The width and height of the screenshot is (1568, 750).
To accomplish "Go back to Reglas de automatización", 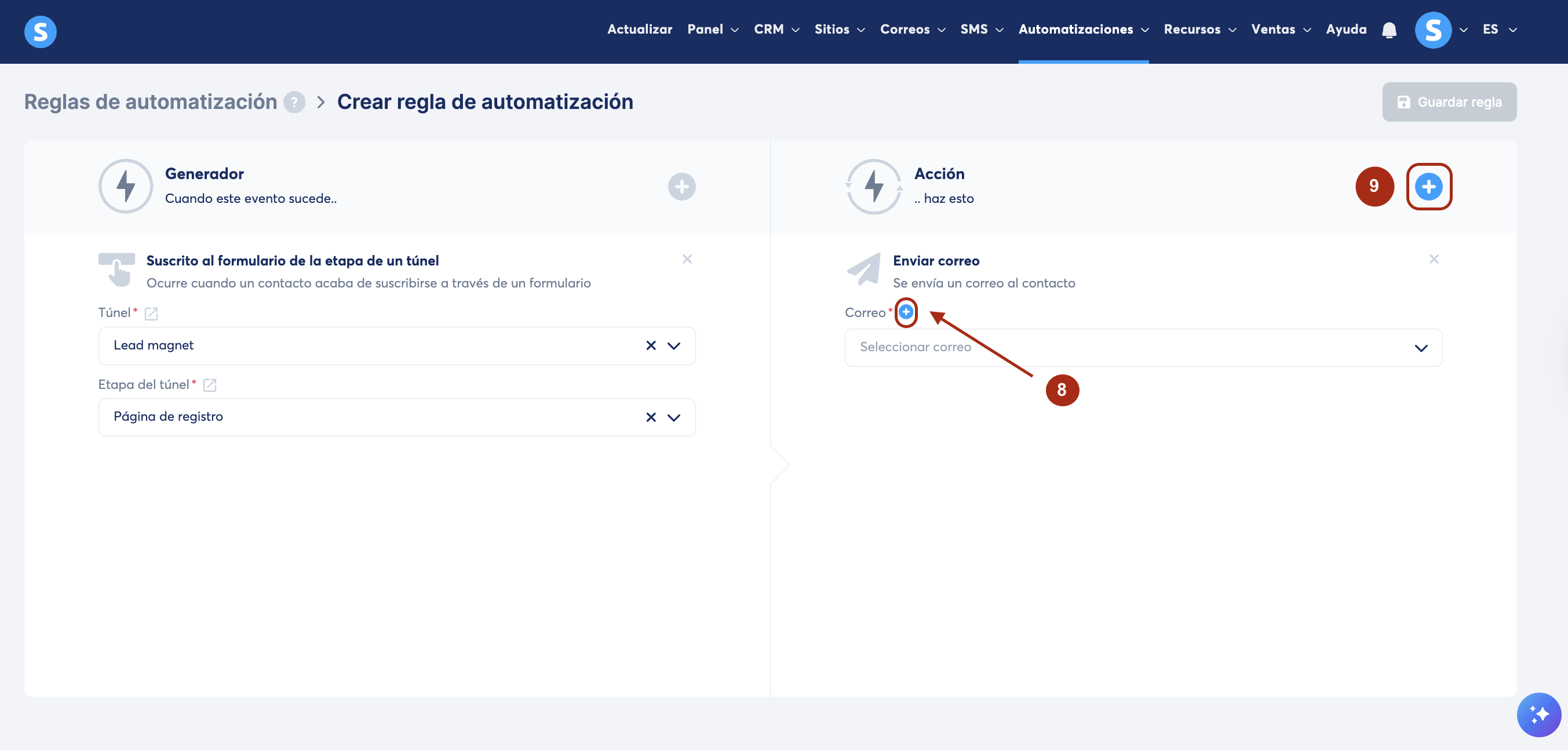I will point(150,102).
